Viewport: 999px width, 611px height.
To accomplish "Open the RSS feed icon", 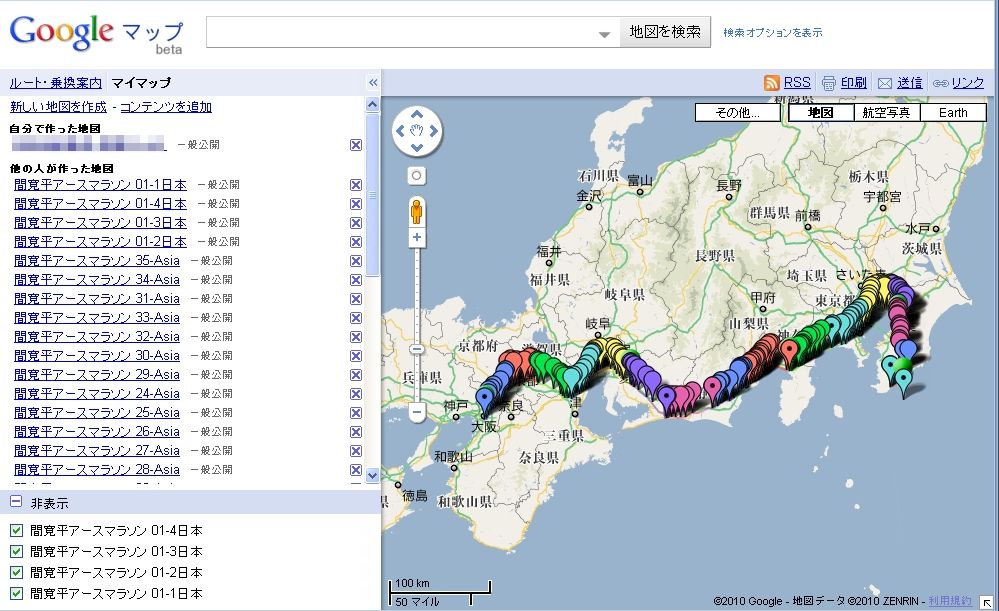I will [772, 83].
